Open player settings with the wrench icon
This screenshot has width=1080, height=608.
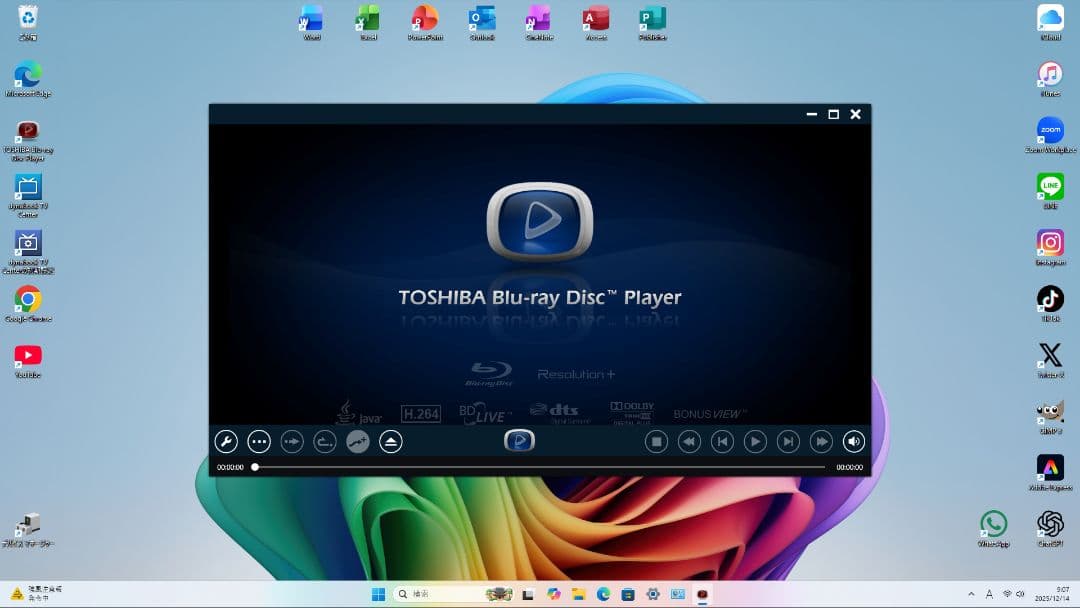(226, 441)
